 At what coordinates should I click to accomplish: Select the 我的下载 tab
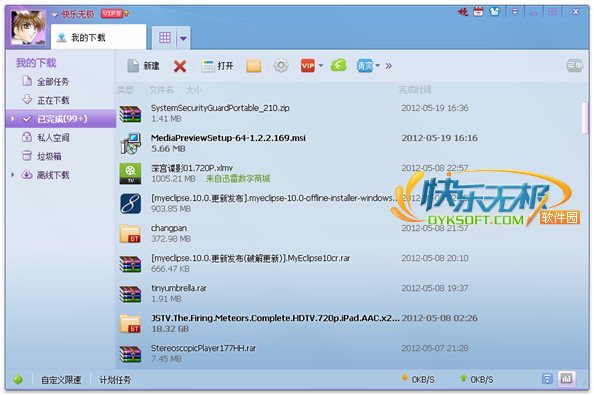point(98,37)
